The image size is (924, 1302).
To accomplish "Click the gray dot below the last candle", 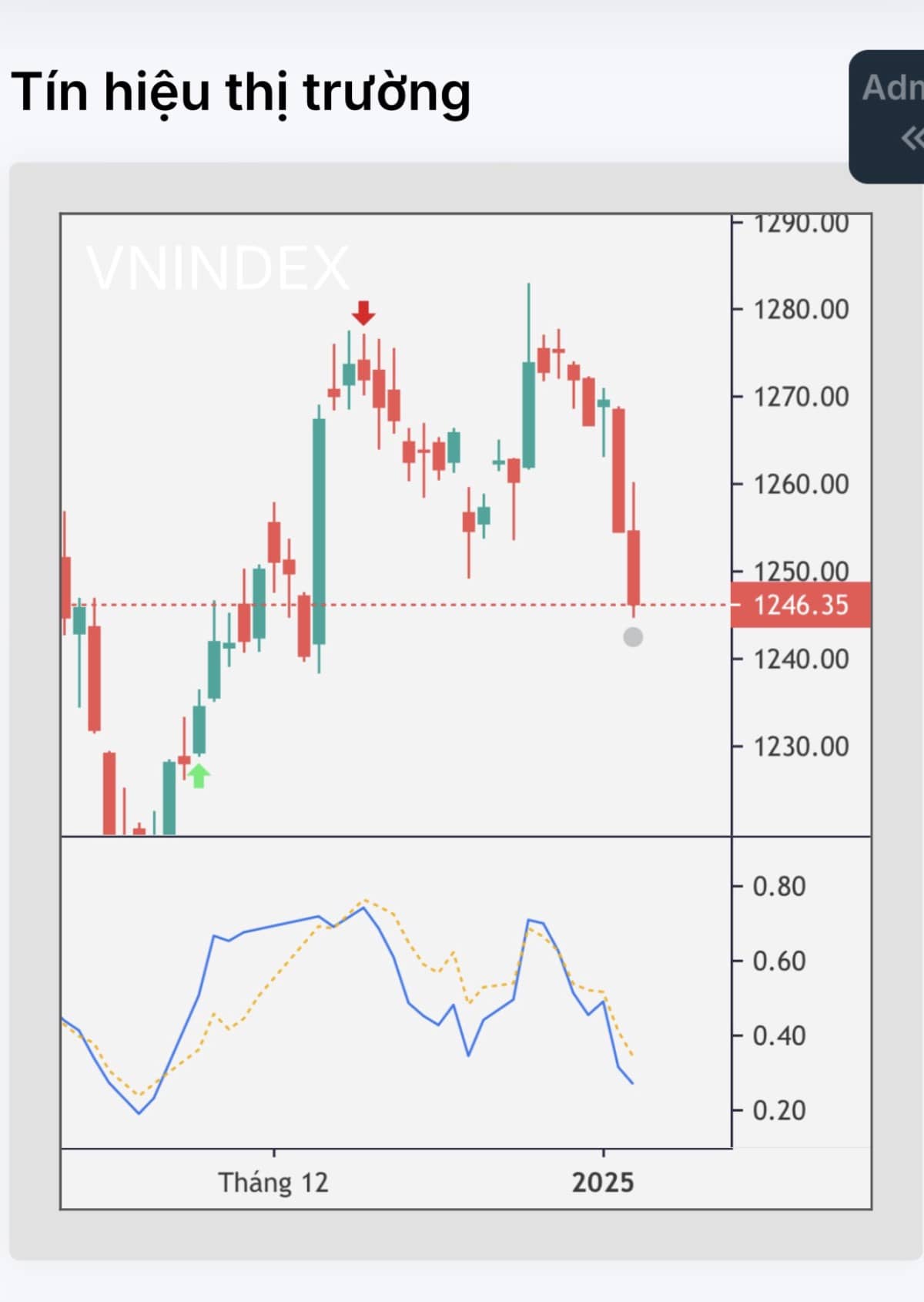I will [x=633, y=637].
